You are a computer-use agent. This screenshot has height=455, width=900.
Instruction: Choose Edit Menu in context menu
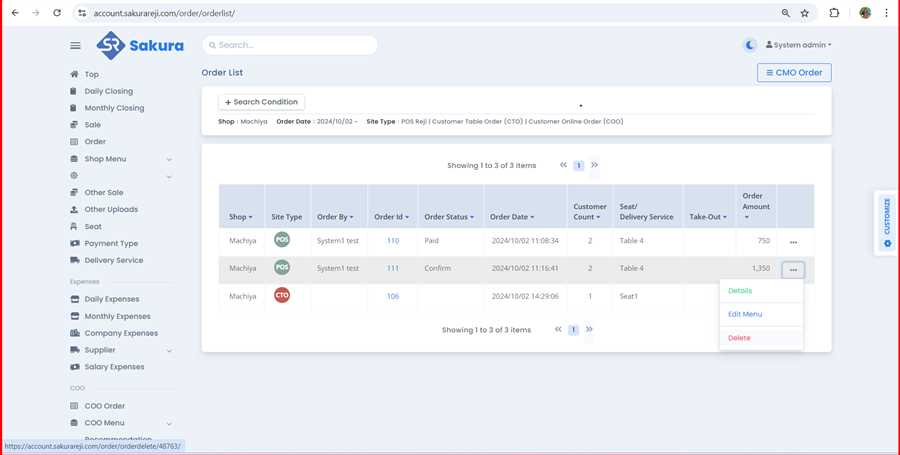click(745, 314)
